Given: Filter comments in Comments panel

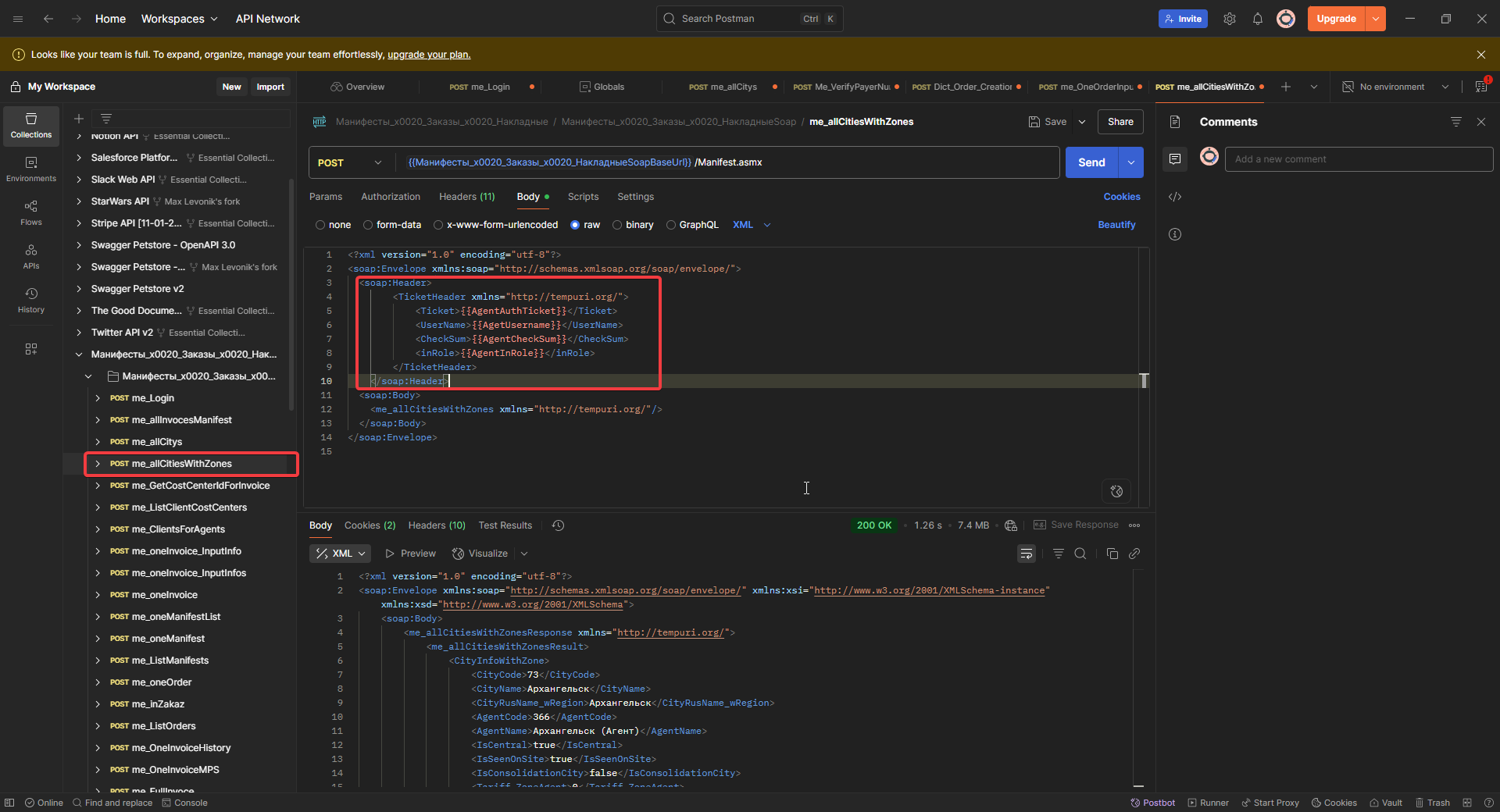Looking at the screenshot, I should point(1456,122).
